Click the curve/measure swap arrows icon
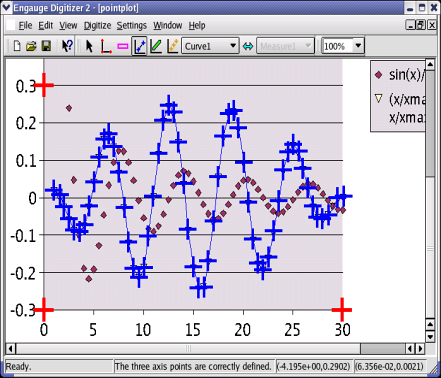Image resolution: width=441 pixels, height=378 pixels. point(248,46)
